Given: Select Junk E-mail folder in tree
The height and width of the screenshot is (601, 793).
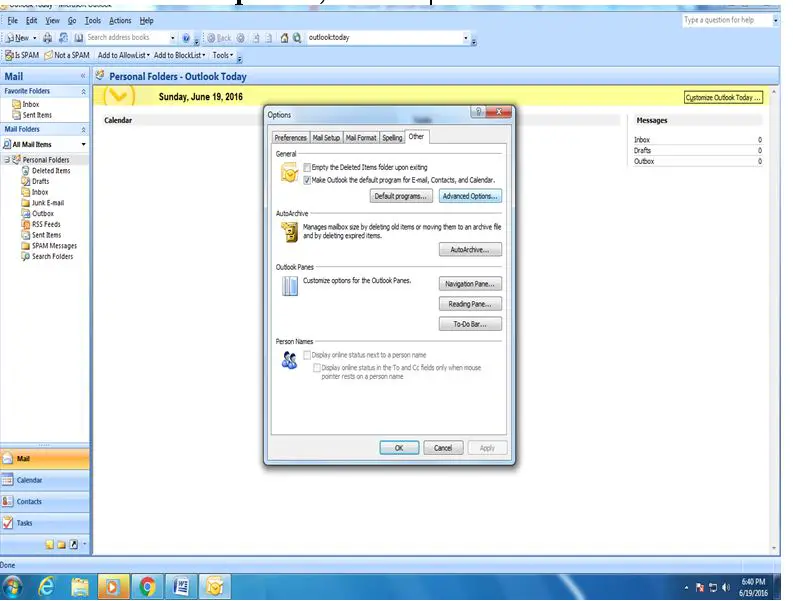Looking at the screenshot, I should coord(48,203).
